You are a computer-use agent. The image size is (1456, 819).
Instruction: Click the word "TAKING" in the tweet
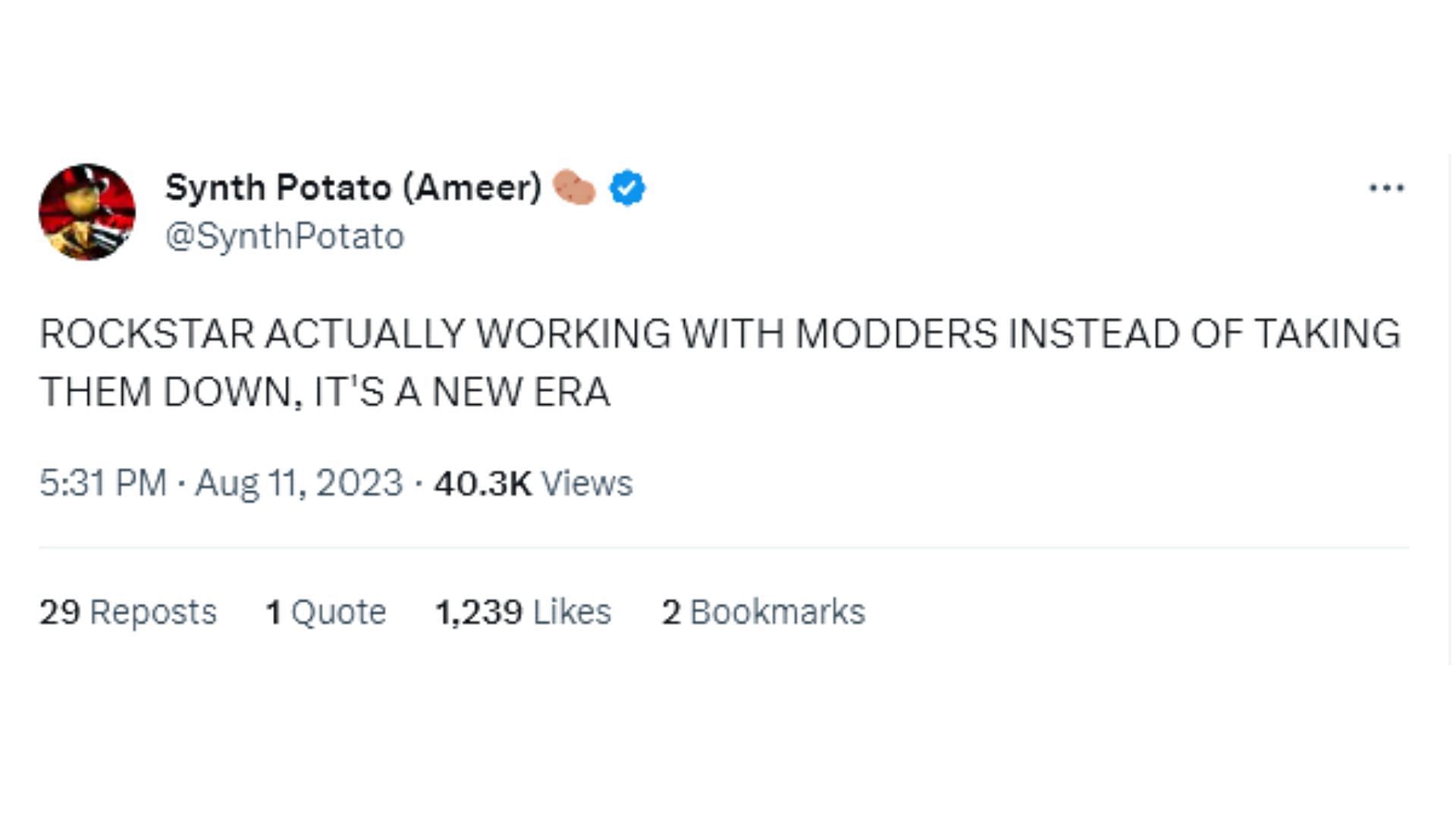tap(1326, 334)
